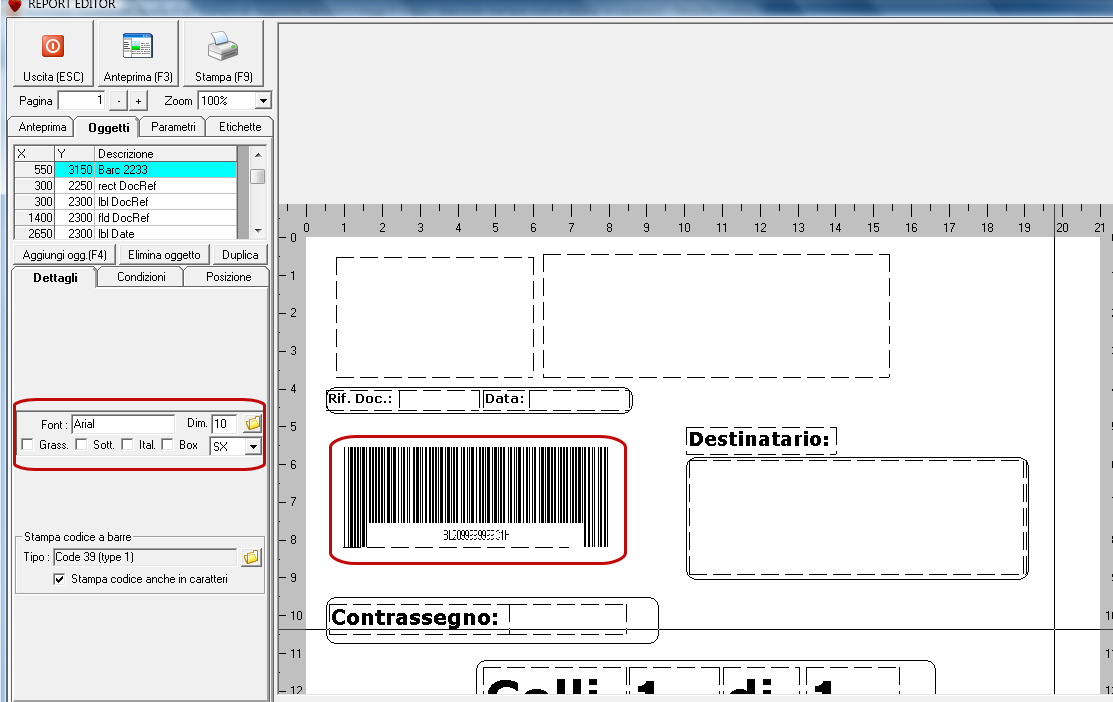The width and height of the screenshot is (1113, 702).
Task: Open font chooser folder icon next to Dim.
Action: click(x=253, y=424)
